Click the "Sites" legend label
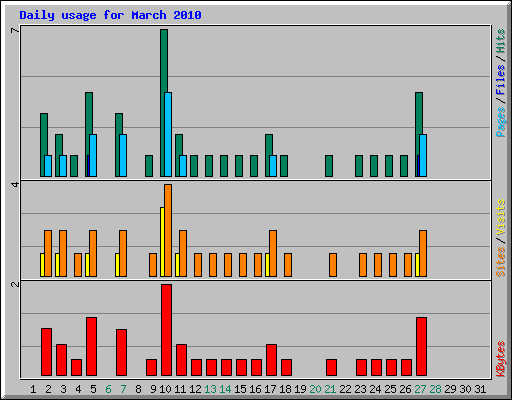The height and width of the screenshot is (400, 512). pyautogui.click(x=501, y=262)
